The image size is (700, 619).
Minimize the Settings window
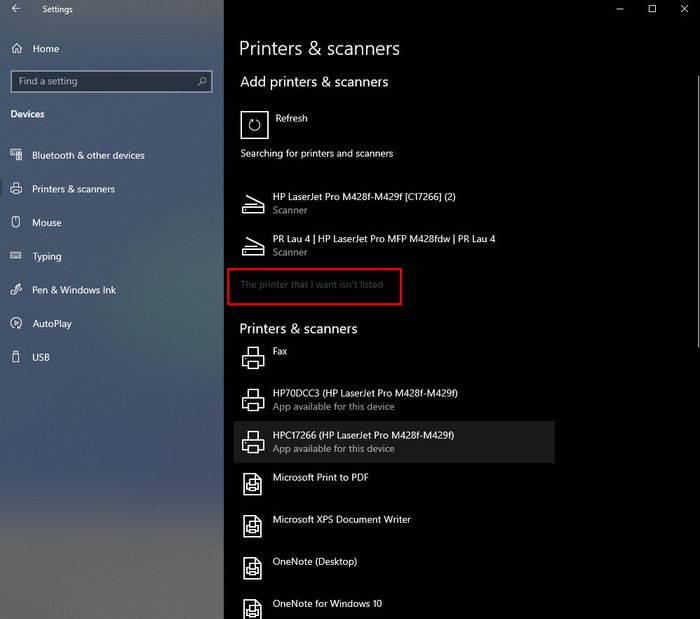(620, 9)
